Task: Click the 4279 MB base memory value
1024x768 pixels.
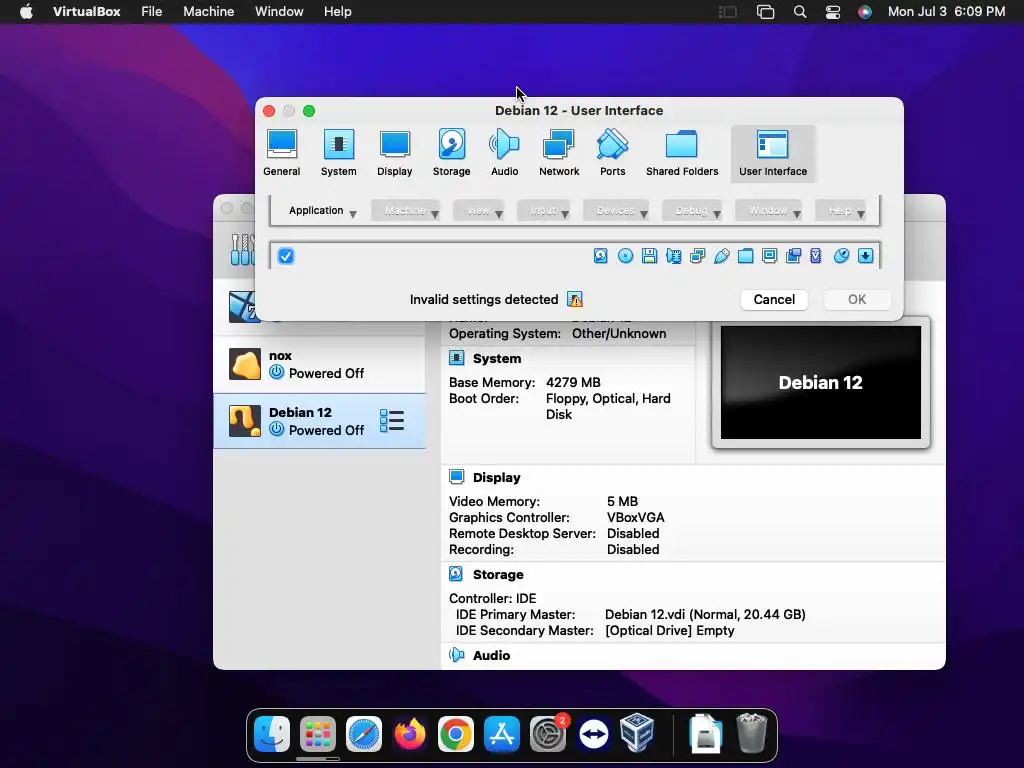Action: pos(573,383)
